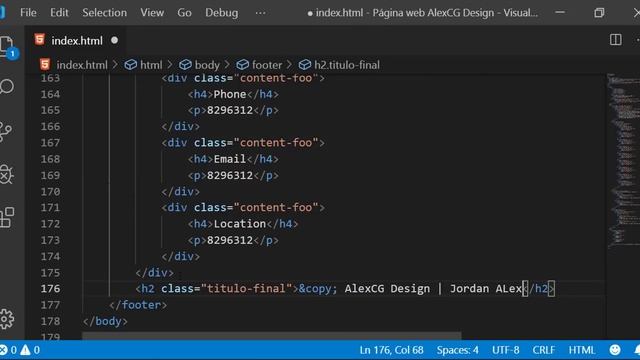640x360 pixels.
Task: Select the index.html editor tab
Action: [x=76, y=40]
